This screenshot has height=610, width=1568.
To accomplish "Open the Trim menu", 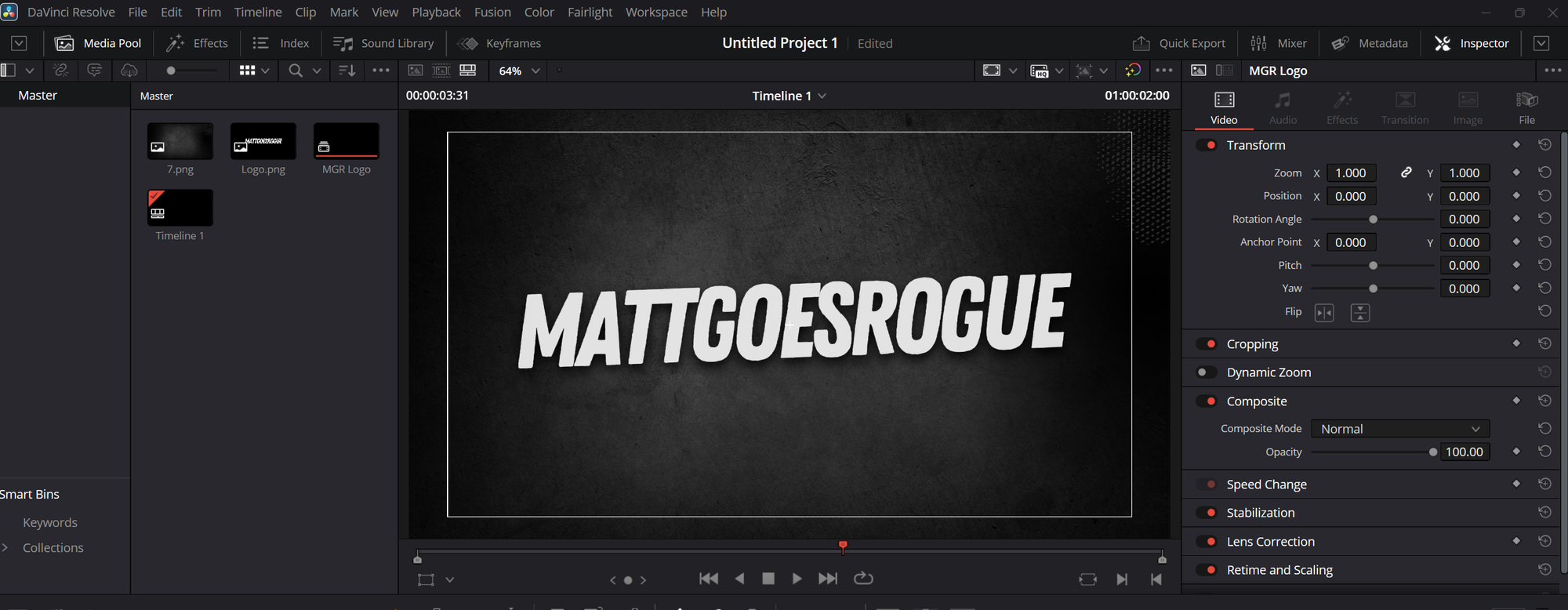I will click(208, 13).
